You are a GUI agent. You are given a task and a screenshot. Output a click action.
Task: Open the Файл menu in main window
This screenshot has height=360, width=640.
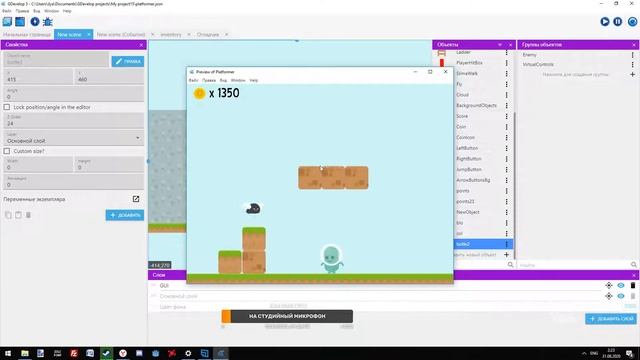pyautogui.click(x=7, y=11)
